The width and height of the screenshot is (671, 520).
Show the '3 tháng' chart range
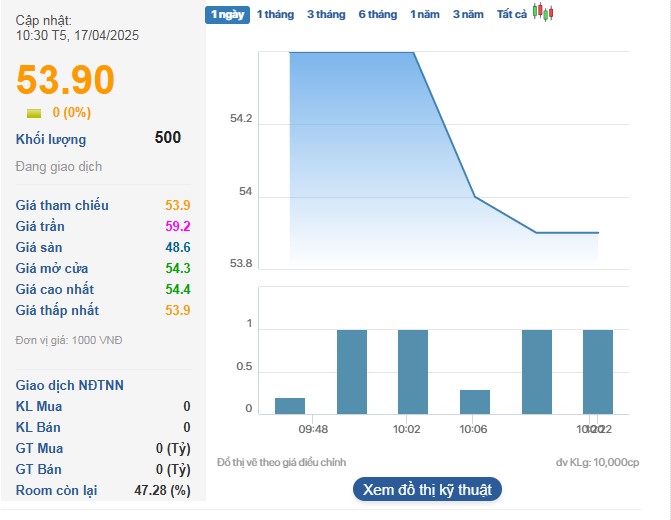pos(325,14)
